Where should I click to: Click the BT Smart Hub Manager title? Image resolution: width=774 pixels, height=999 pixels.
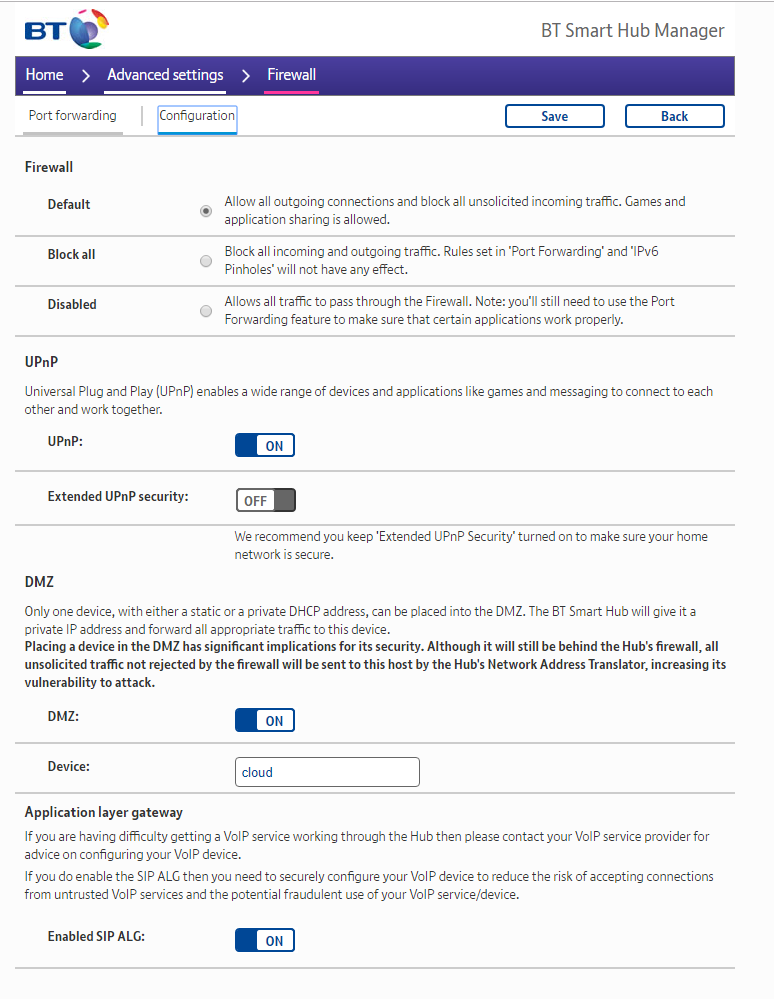pos(632,30)
